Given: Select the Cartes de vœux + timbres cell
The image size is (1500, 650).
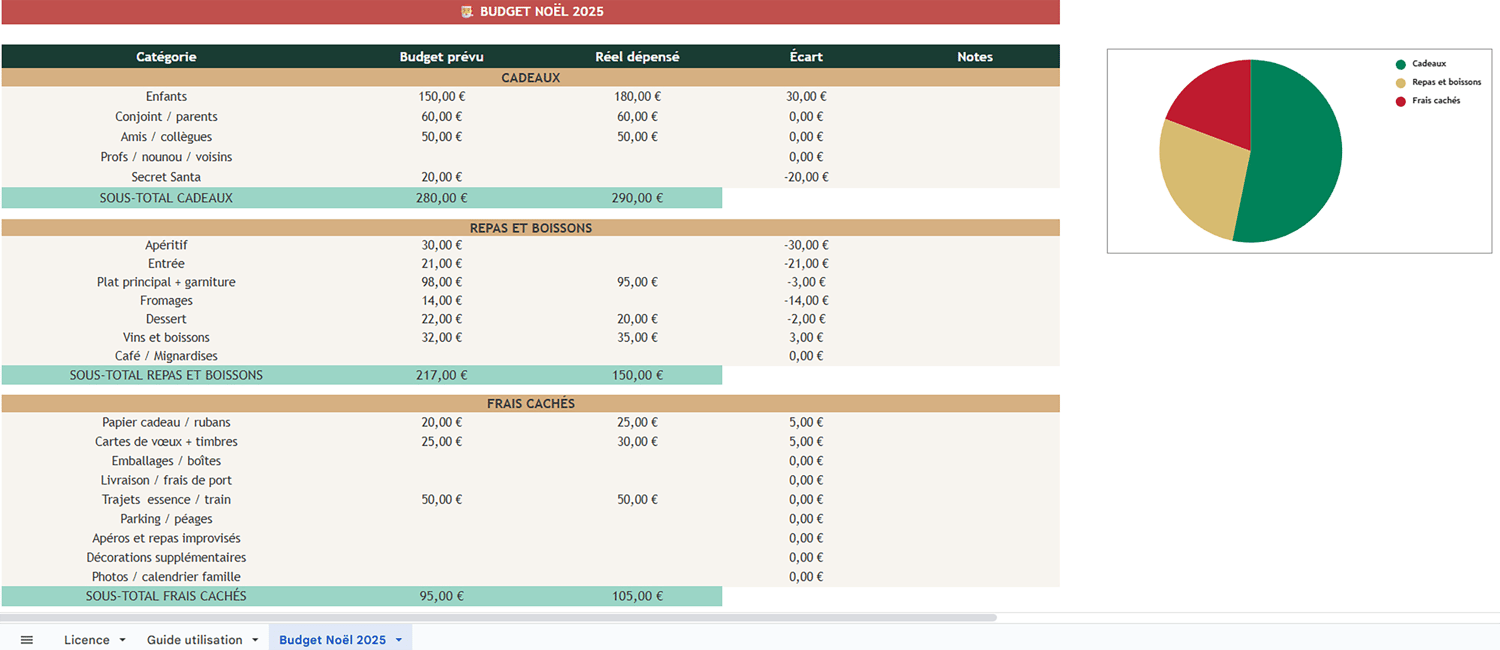Looking at the screenshot, I should [x=166, y=442].
